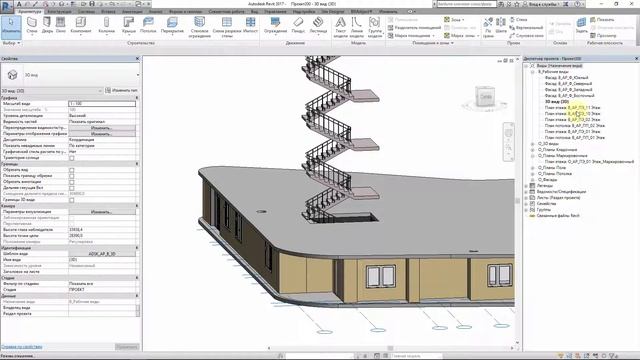Open the Группа модели (Model Group) tool
Screen dimensions: 640x360
tap(374, 27)
